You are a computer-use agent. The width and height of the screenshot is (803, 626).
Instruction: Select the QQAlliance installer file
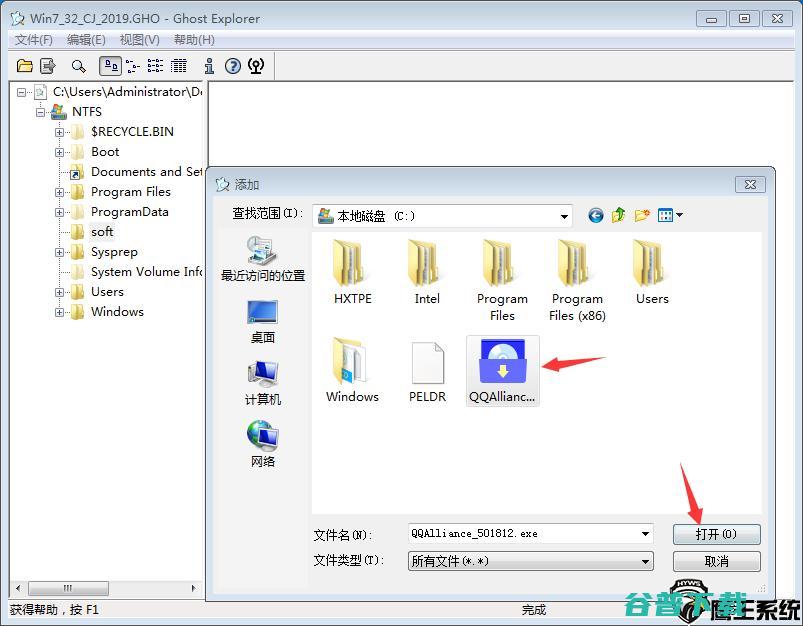click(x=502, y=371)
